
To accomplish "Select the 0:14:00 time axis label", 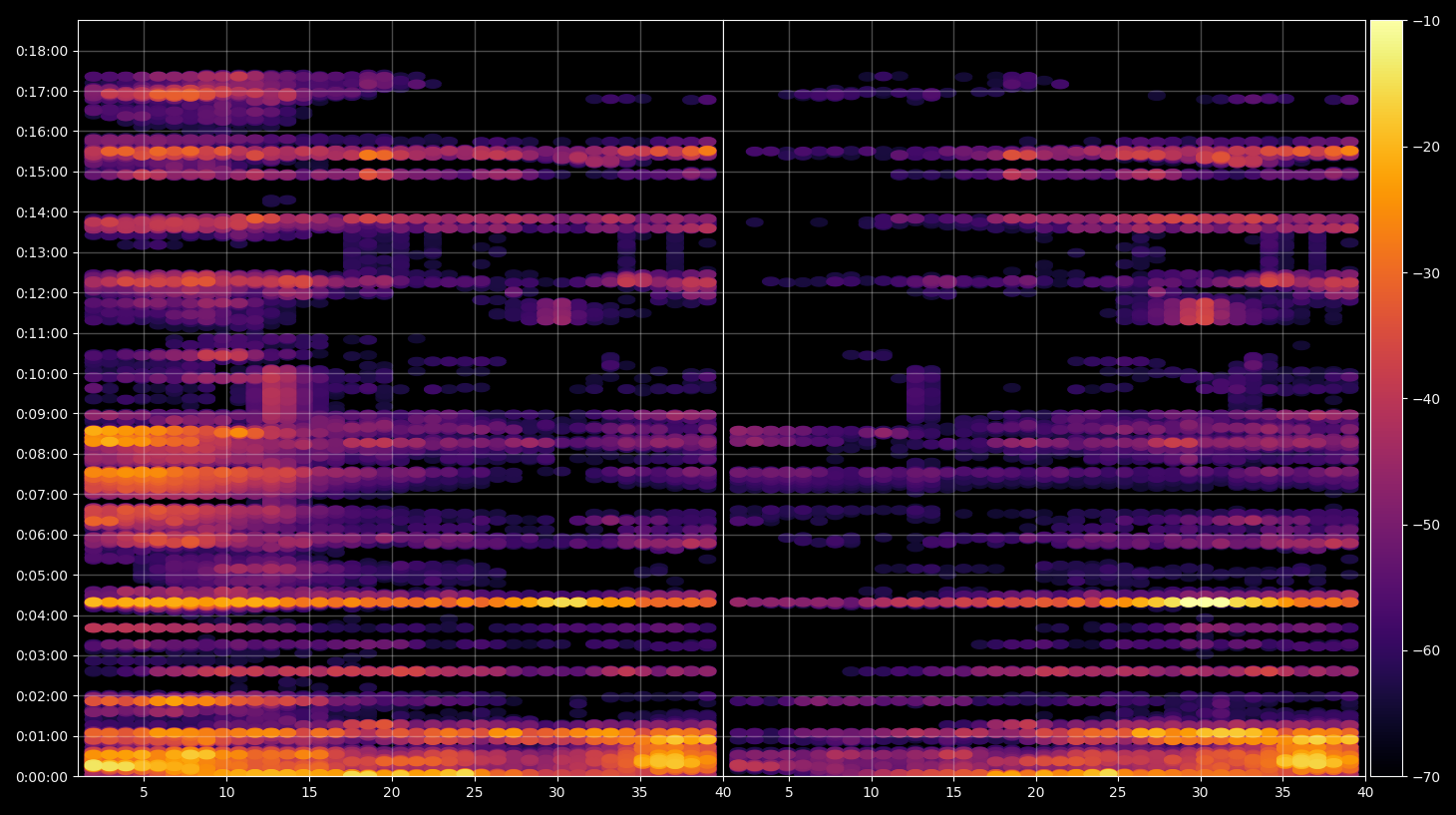I will tap(42, 212).
